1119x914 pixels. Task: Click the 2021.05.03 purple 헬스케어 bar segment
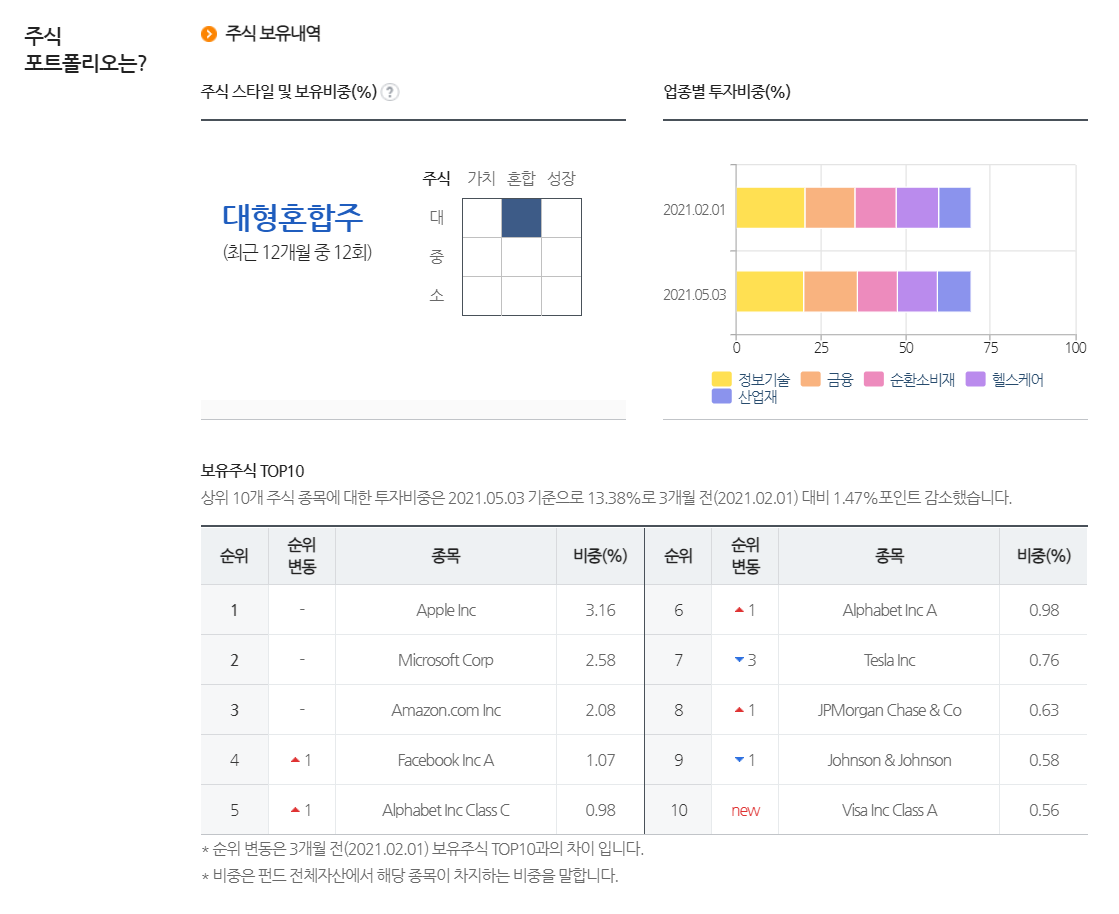917,292
